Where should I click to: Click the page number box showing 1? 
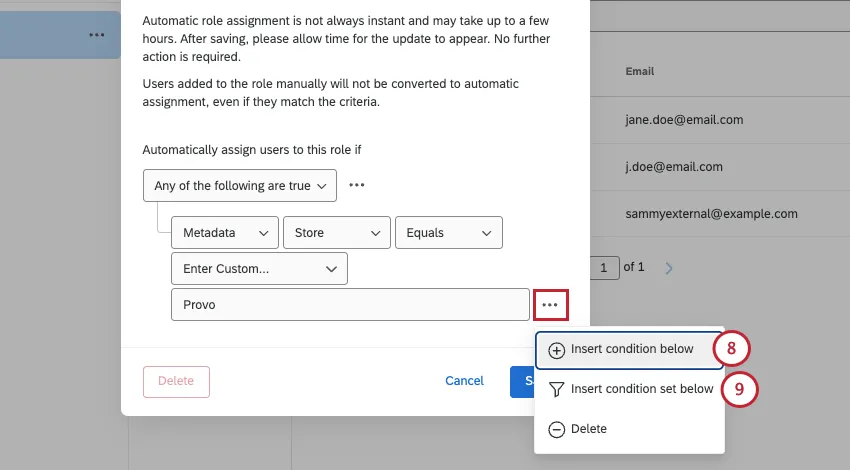(x=604, y=268)
